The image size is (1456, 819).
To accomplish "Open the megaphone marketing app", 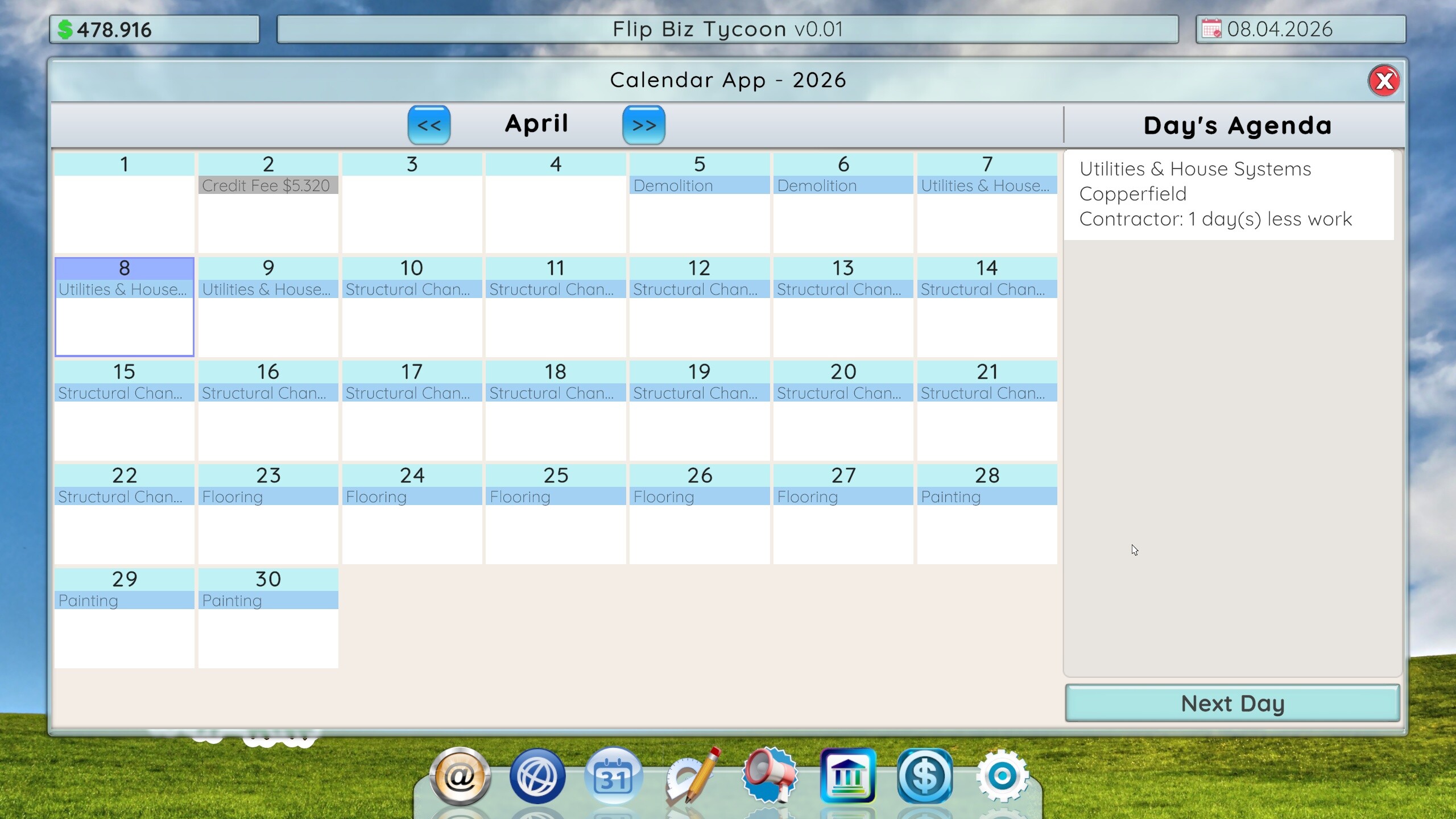I will [x=770, y=776].
